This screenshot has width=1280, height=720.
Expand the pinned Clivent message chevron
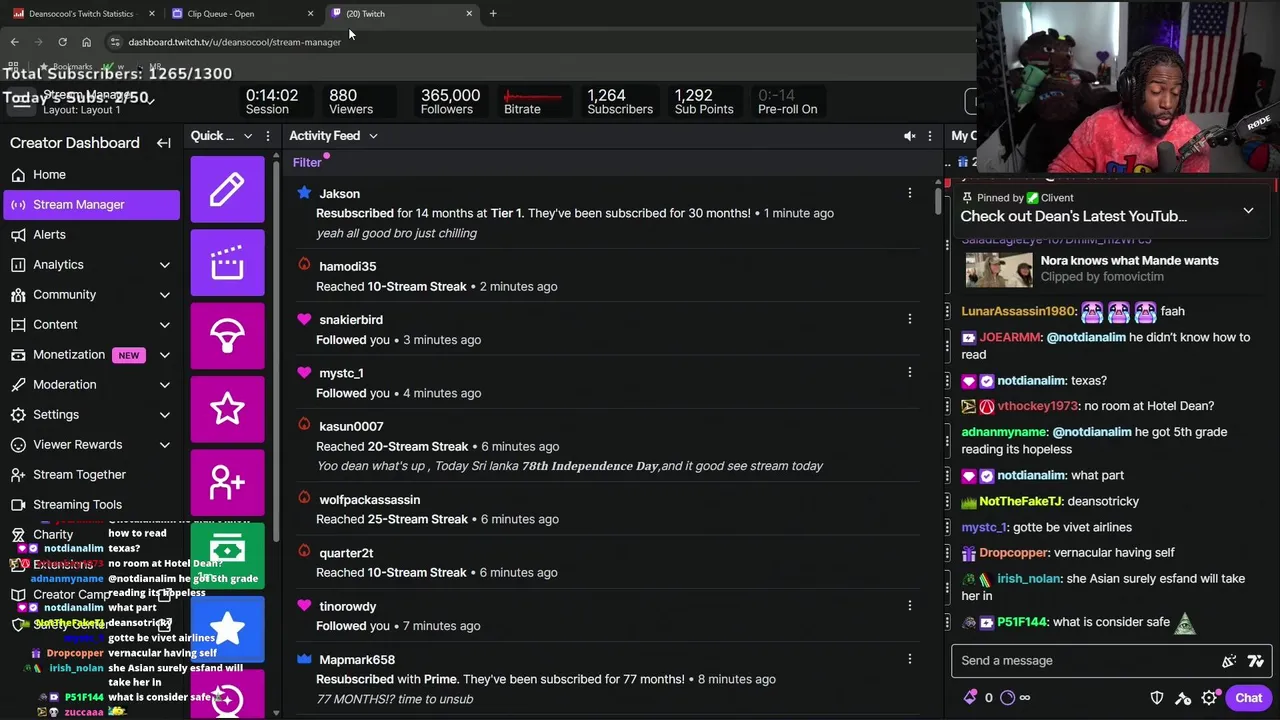click(x=1248, y=211)
